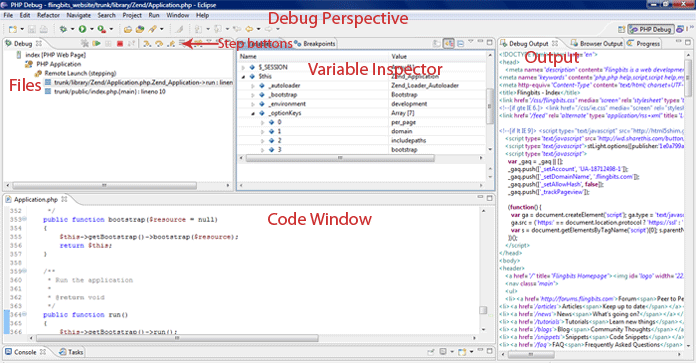Open the File menu

pos(8,15)
